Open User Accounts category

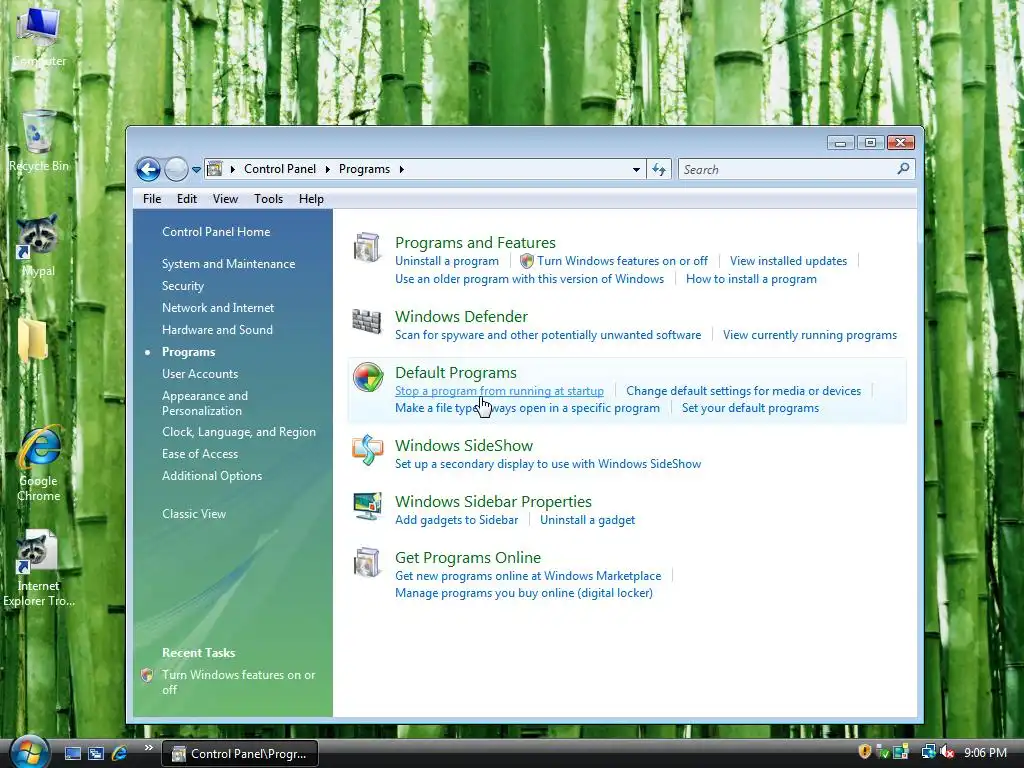click(200, 374)
